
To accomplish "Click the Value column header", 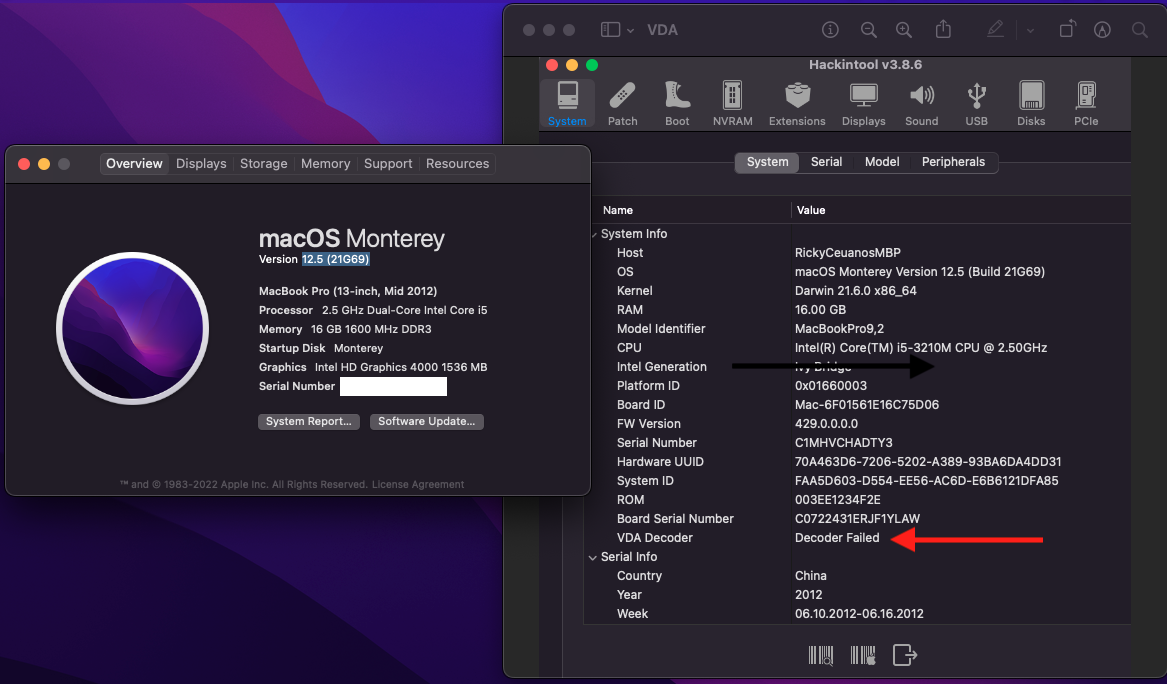I will 961,211.
